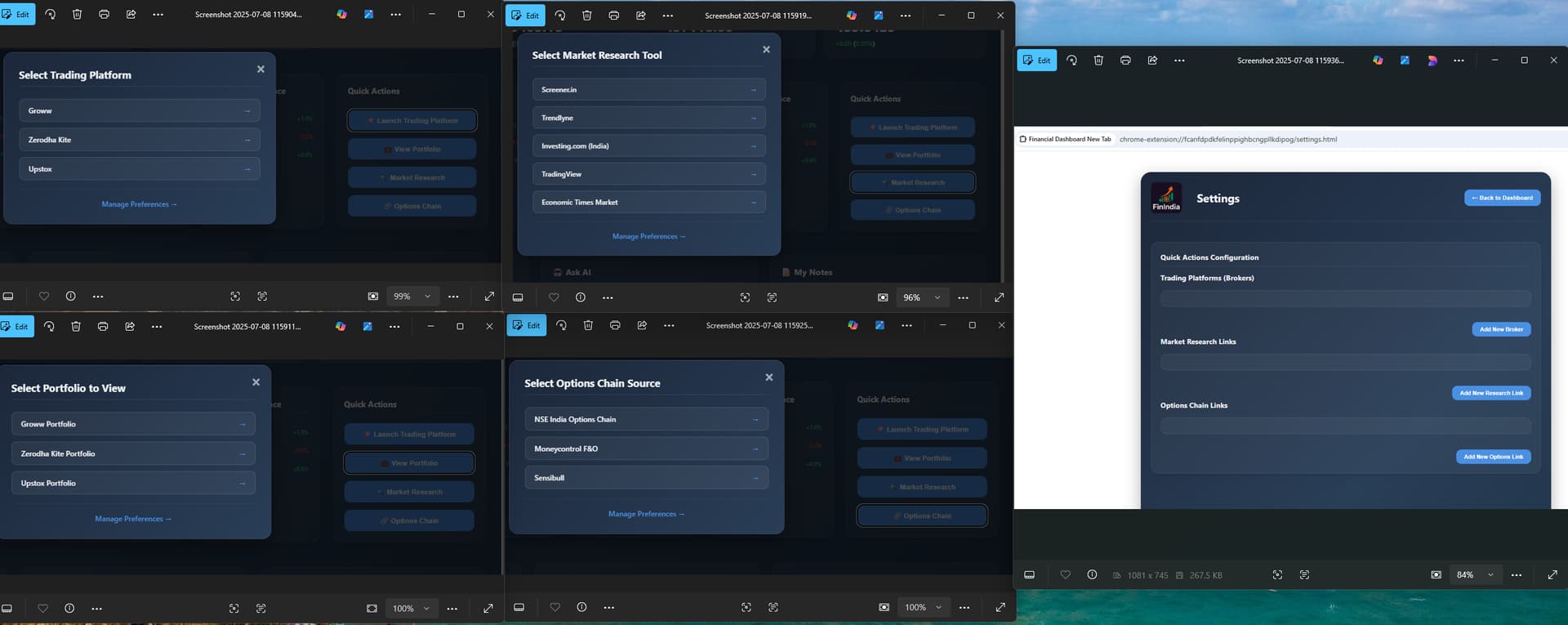Favorite the 115925 screenshot with the heart
The width and height of the screenshot is (1568, 625).
[555, 607]
